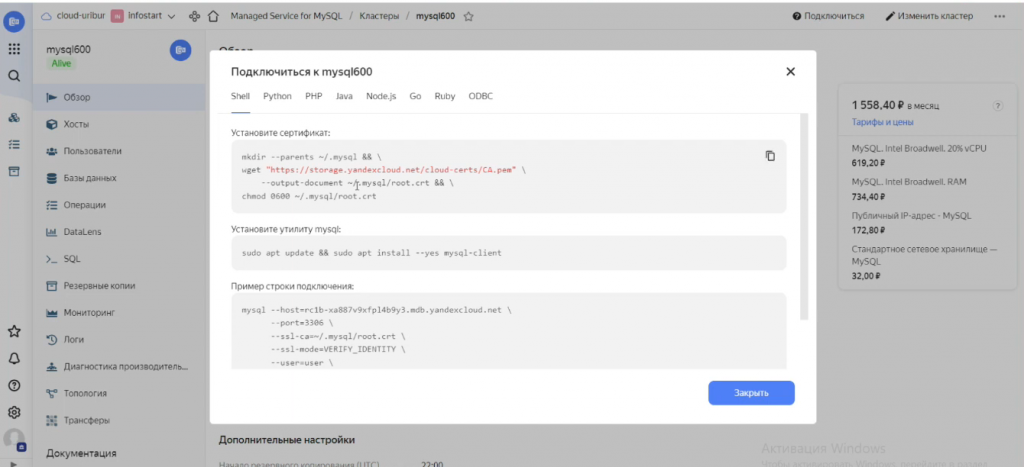Copy the certificate install commands
This screenshot has height=467, width=1024.
coord(771,156)
